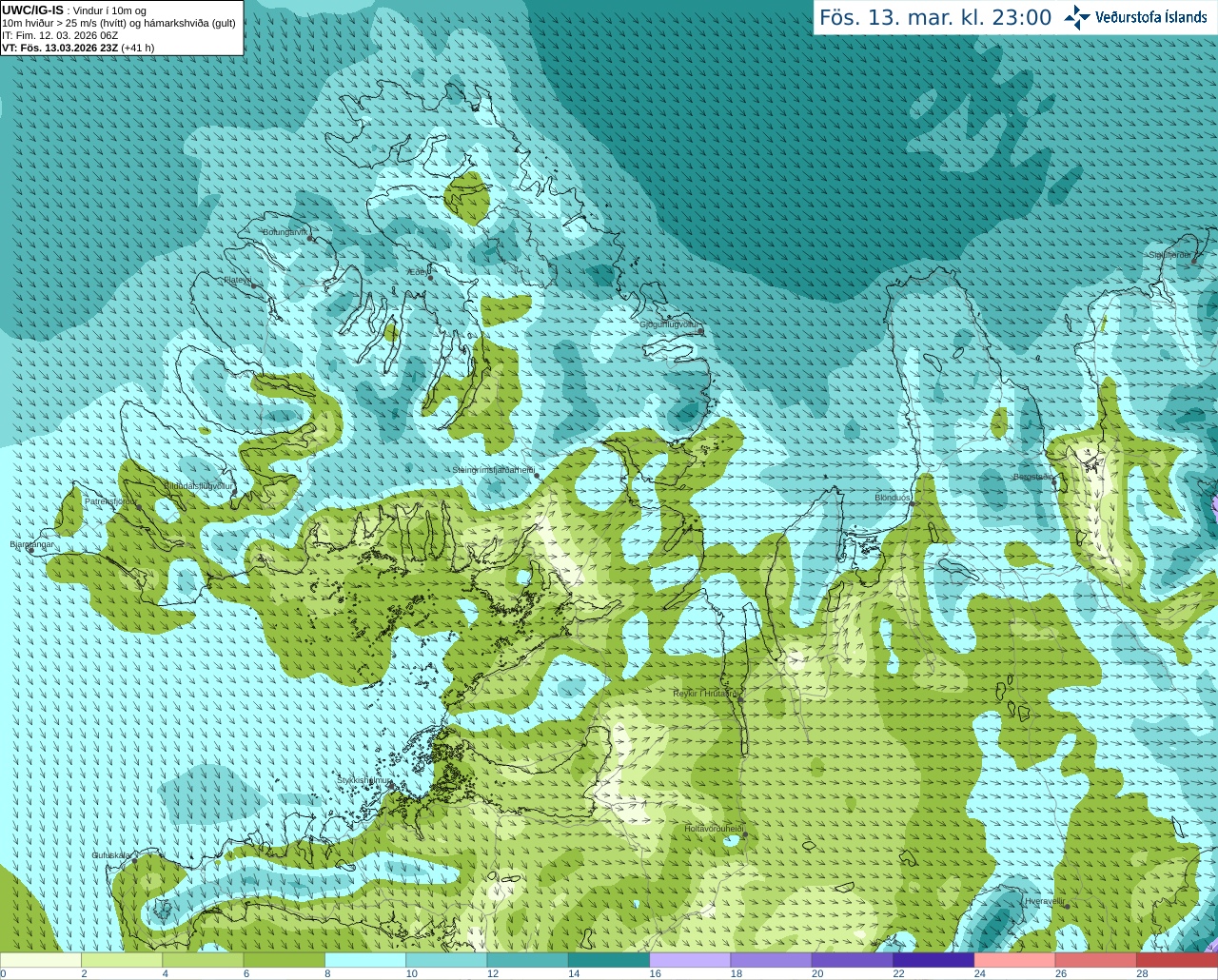
Task: Select the 14–16 m/s dark teal legend swatch
Action: click(609, 959)
